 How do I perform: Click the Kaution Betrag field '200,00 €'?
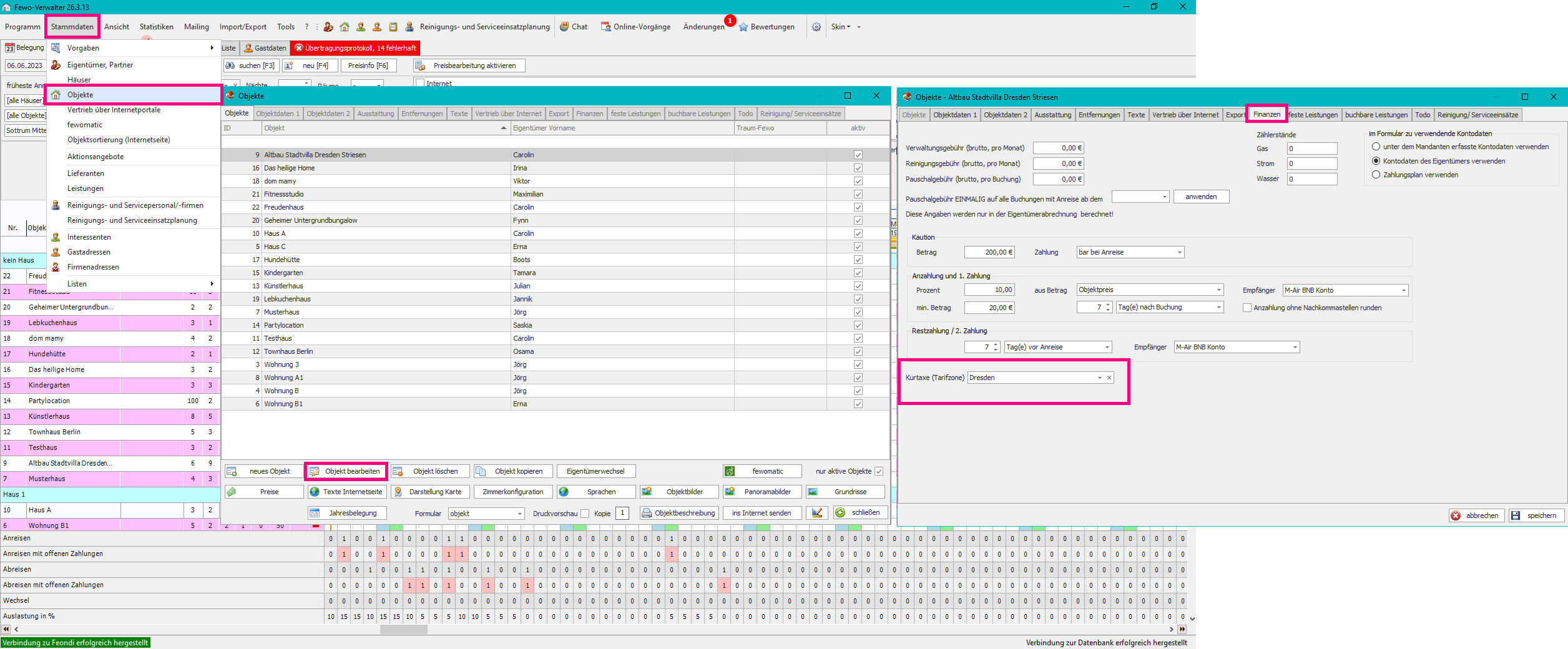pyautogui.click(x=989, y=252)
